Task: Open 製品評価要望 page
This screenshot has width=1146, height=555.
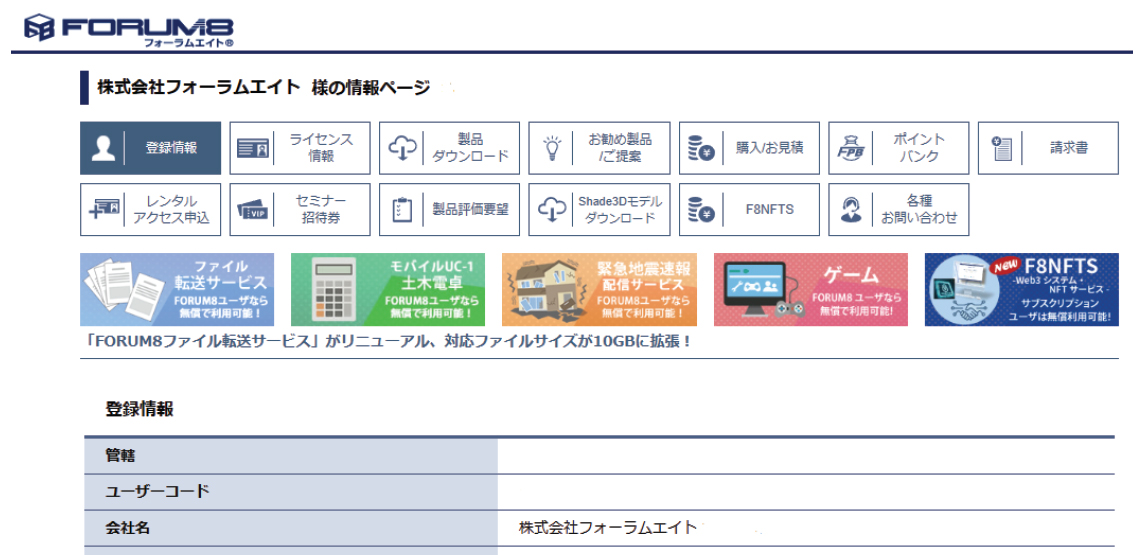Action: coord(449,209)
